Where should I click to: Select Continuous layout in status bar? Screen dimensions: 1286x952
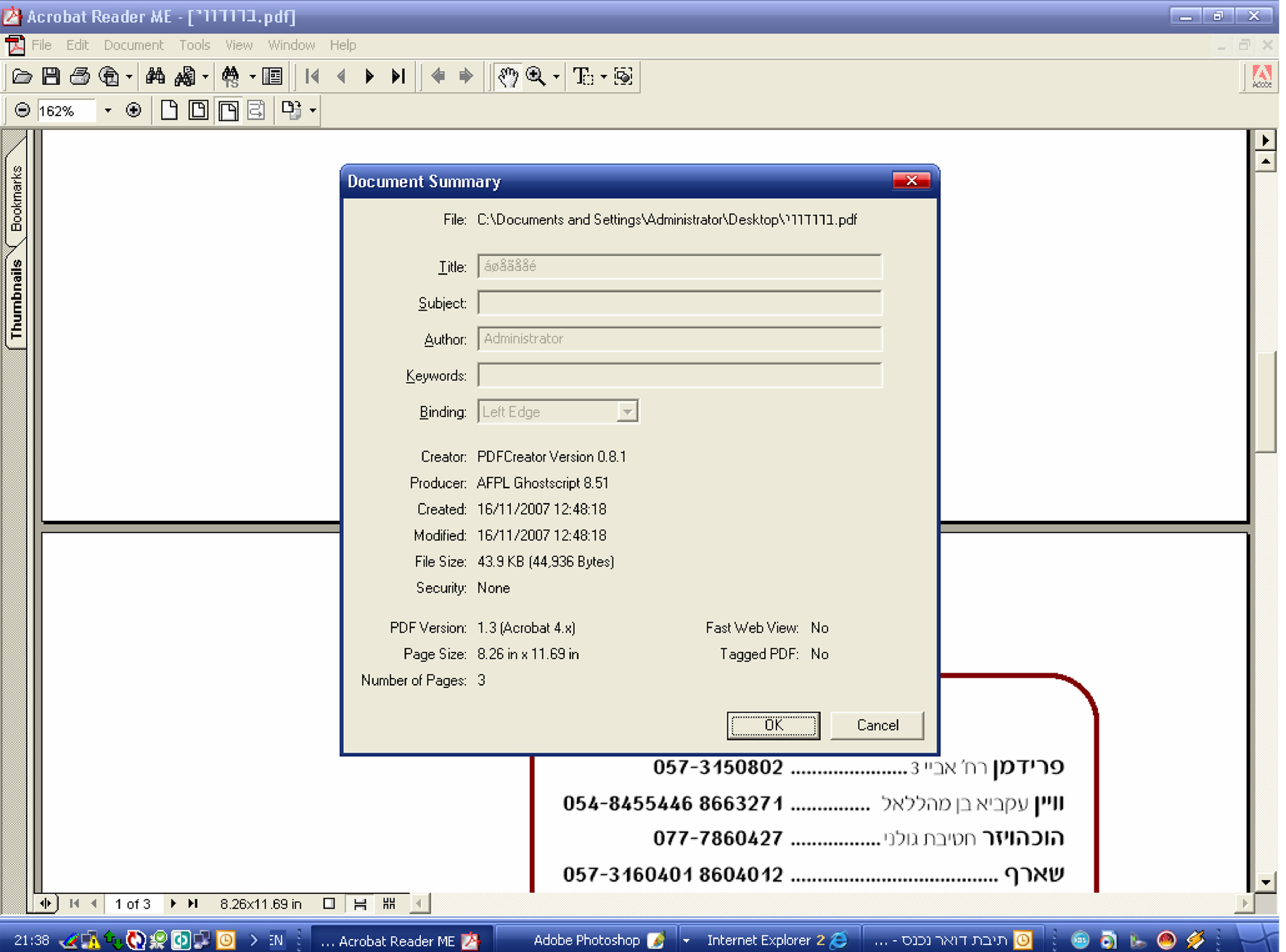359,904
